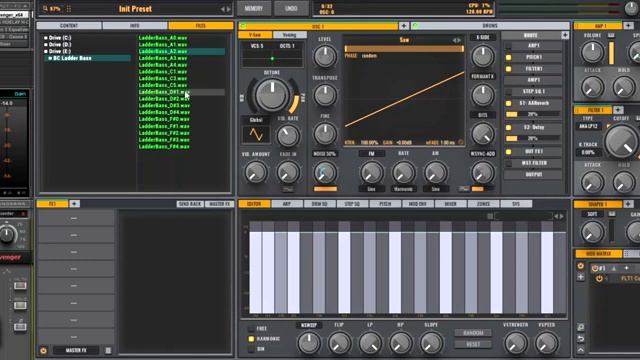Select previous waveform arrow near Saw

[454, 40]
